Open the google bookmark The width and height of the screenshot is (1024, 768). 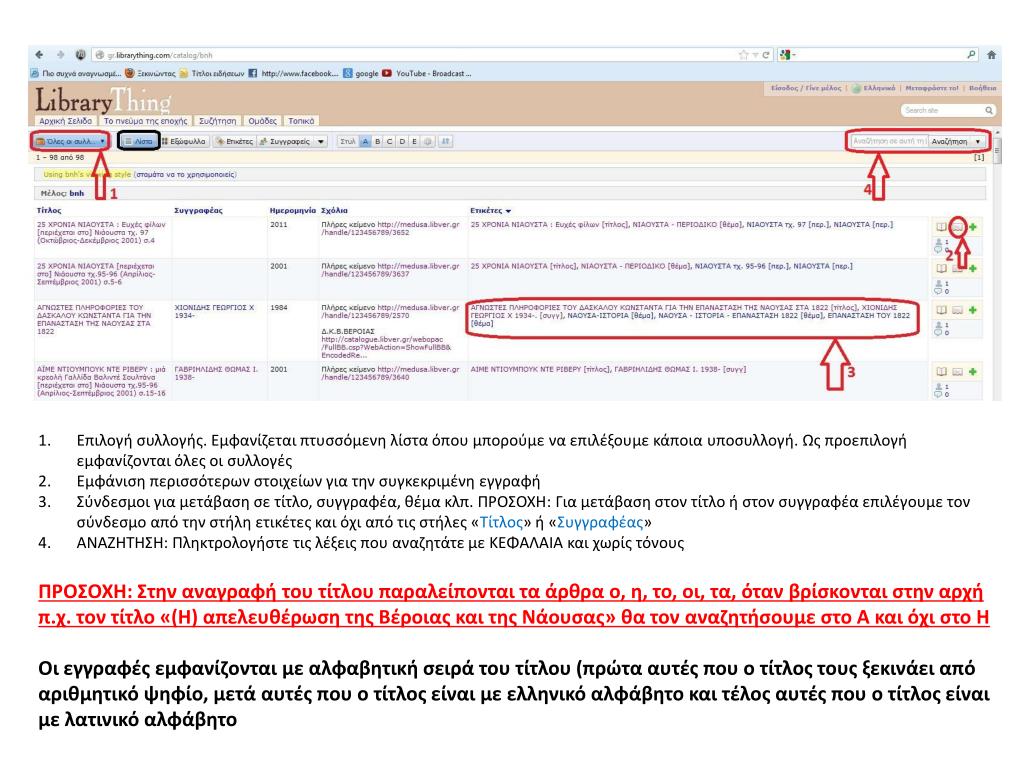pyautogui.click(x=361, y=73)
